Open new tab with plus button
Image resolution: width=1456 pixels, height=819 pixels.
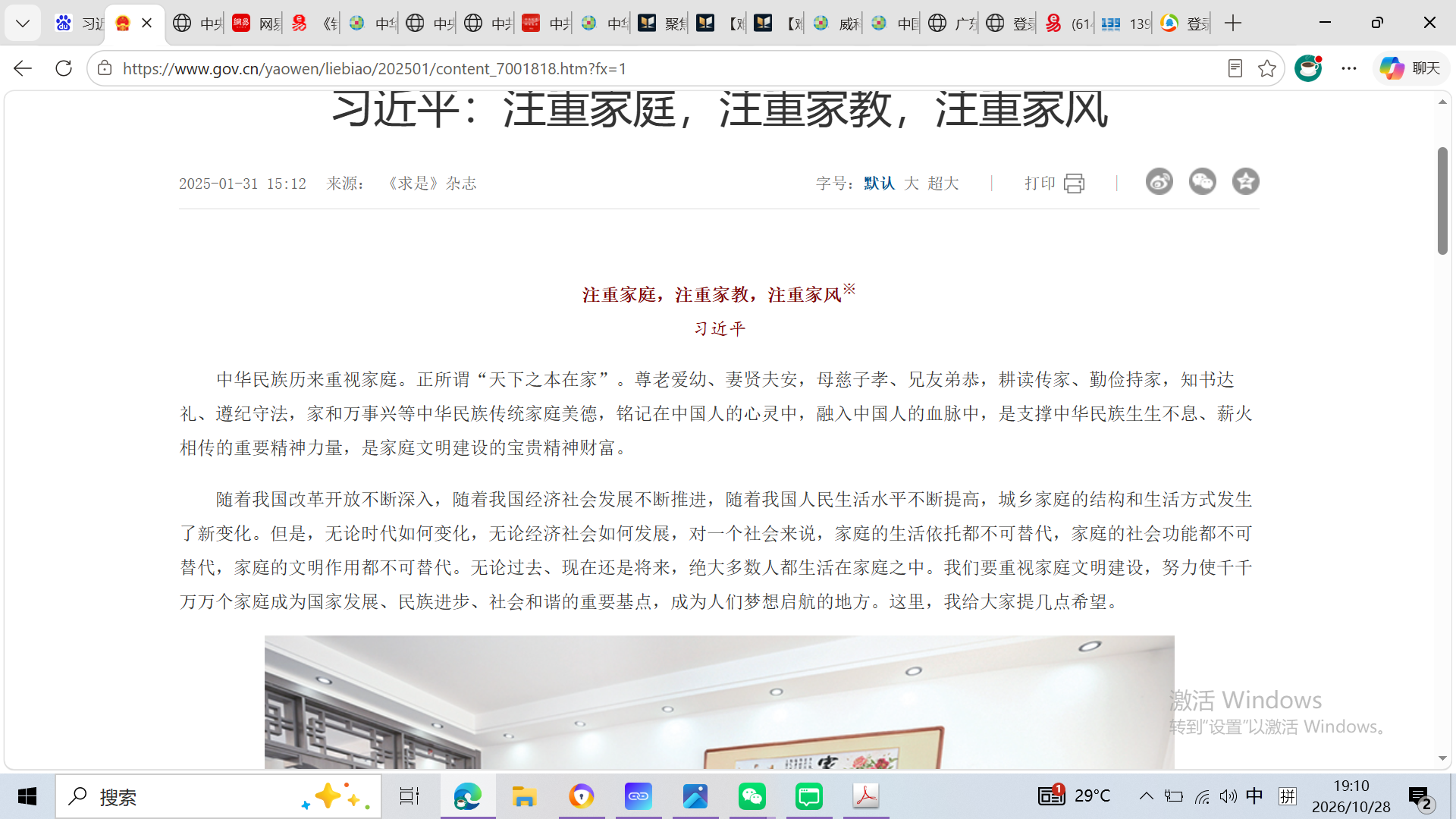[x=1233, y=24]
